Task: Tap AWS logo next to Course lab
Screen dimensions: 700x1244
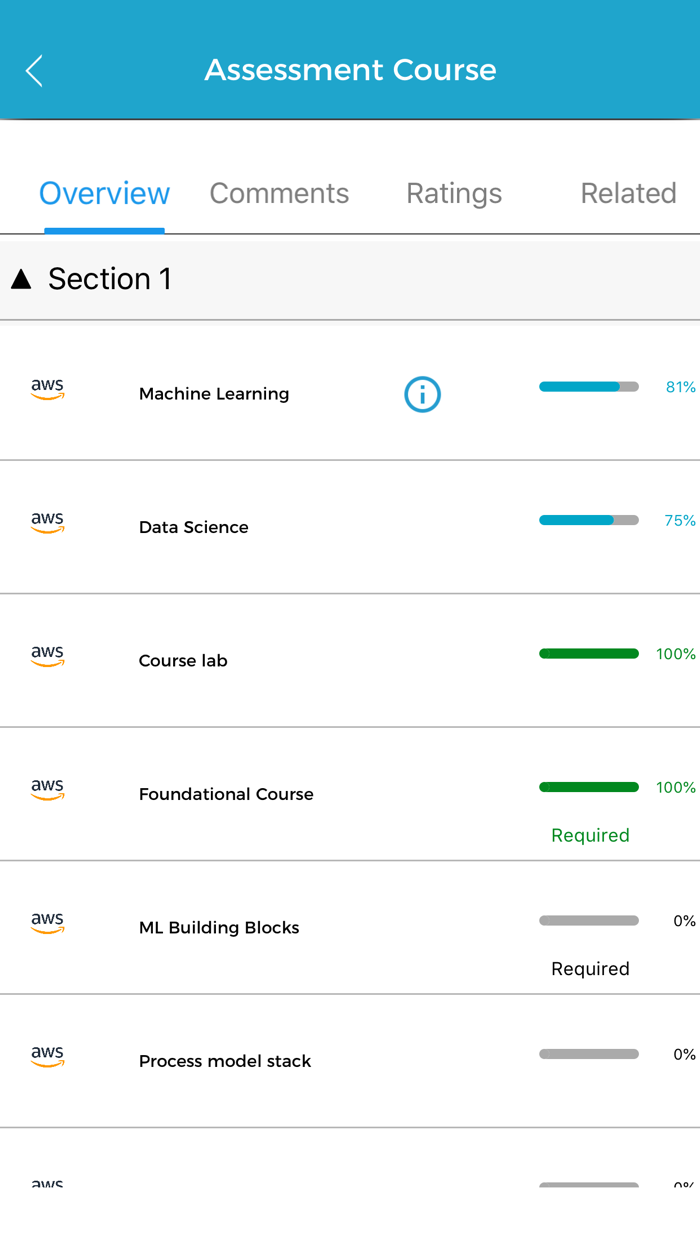Action: (x=47, y=656)
